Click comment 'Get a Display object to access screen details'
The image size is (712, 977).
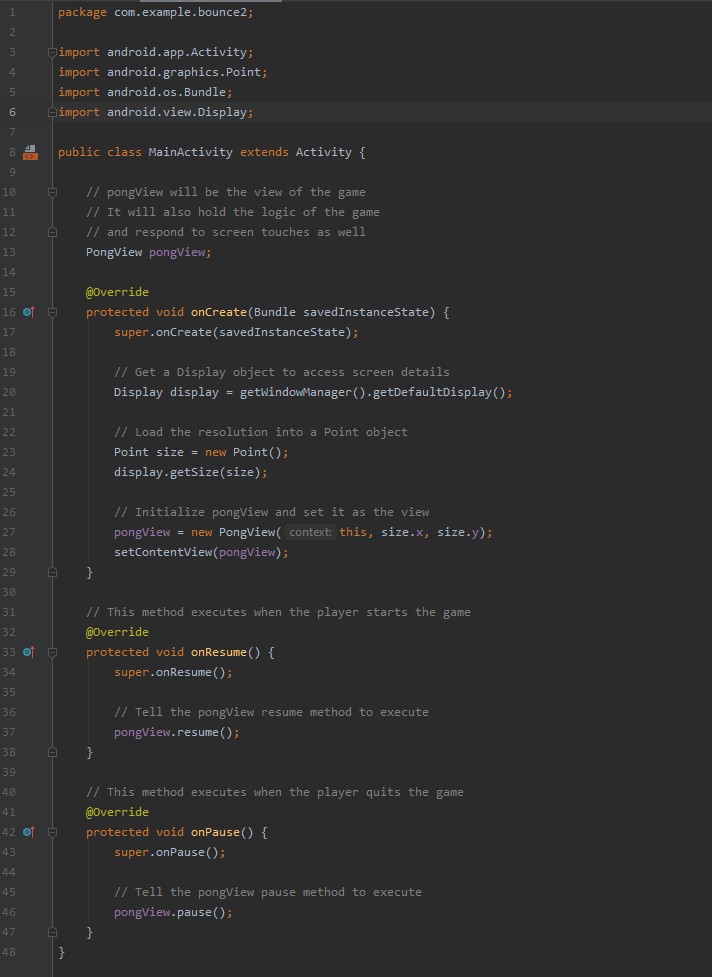point(282,372)
